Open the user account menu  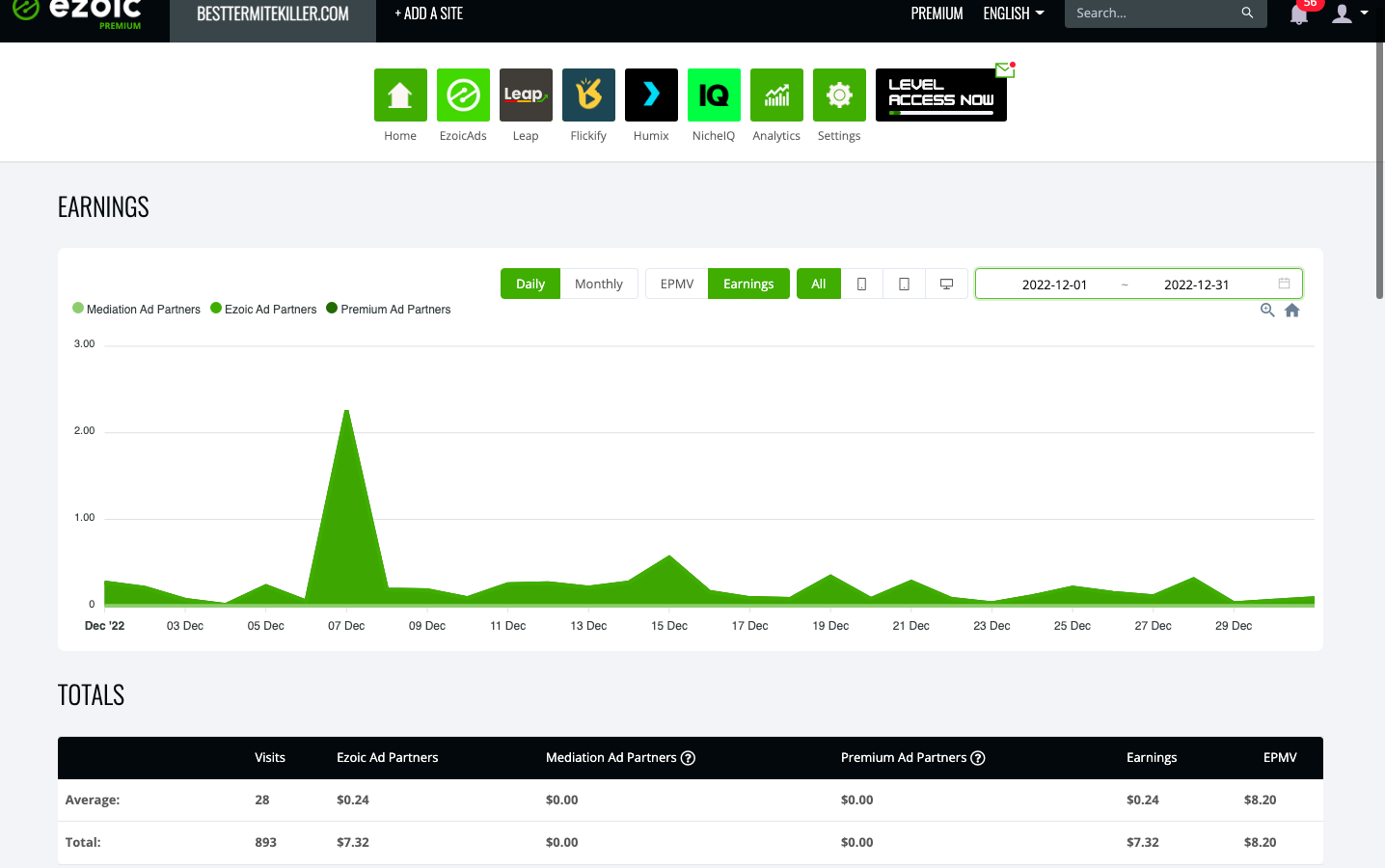(x=1349, y=13)
